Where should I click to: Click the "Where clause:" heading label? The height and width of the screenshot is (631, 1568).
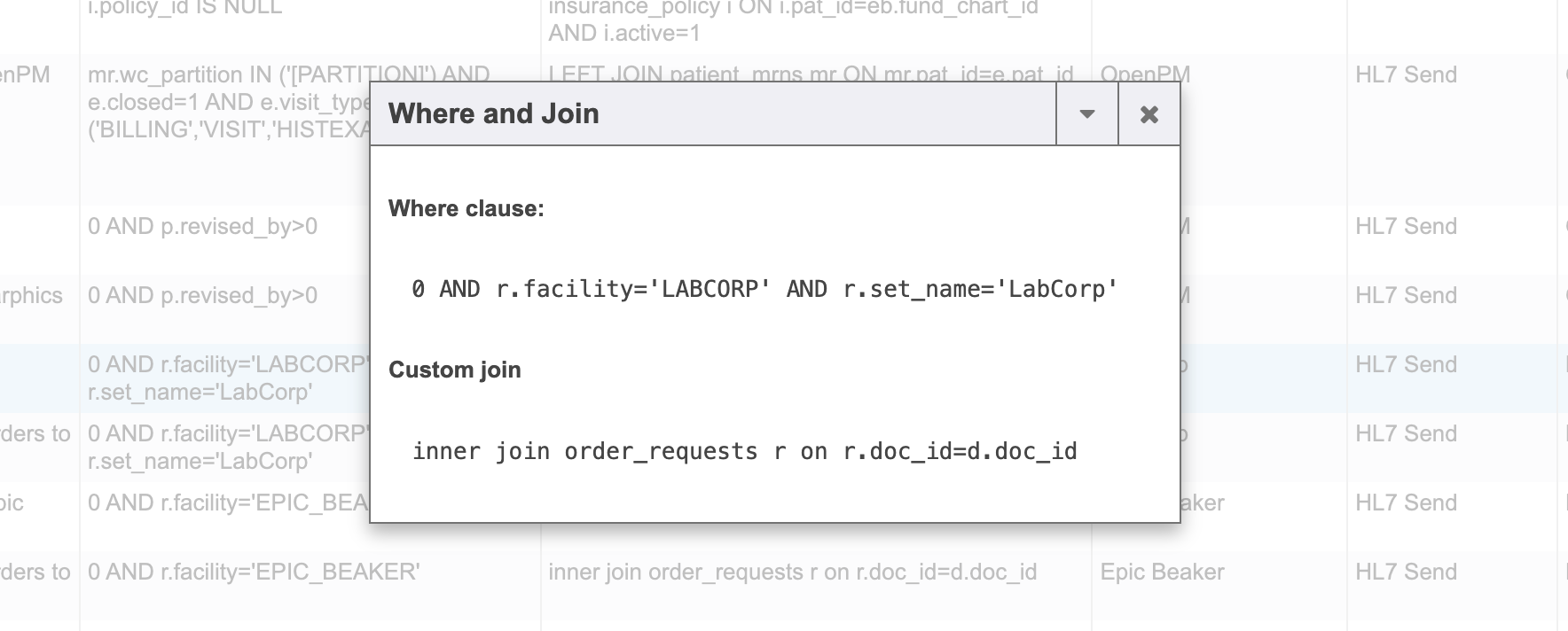pyautogui.click(x=466, y=209)
